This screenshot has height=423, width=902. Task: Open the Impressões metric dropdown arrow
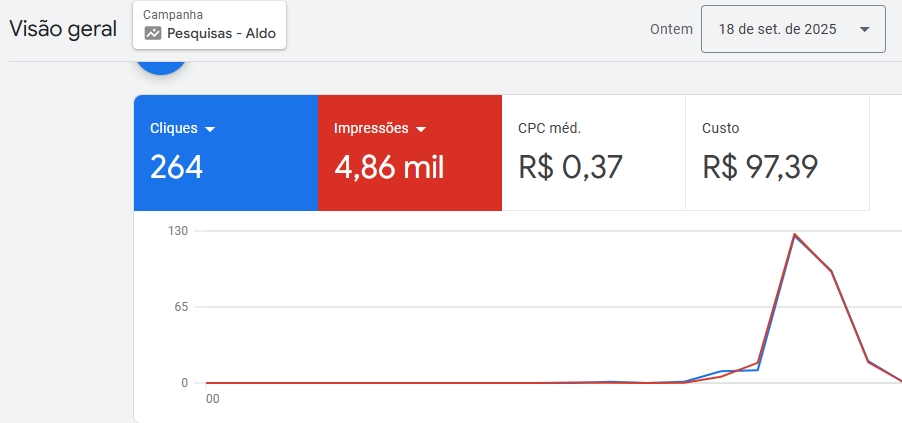pos(421,129)
